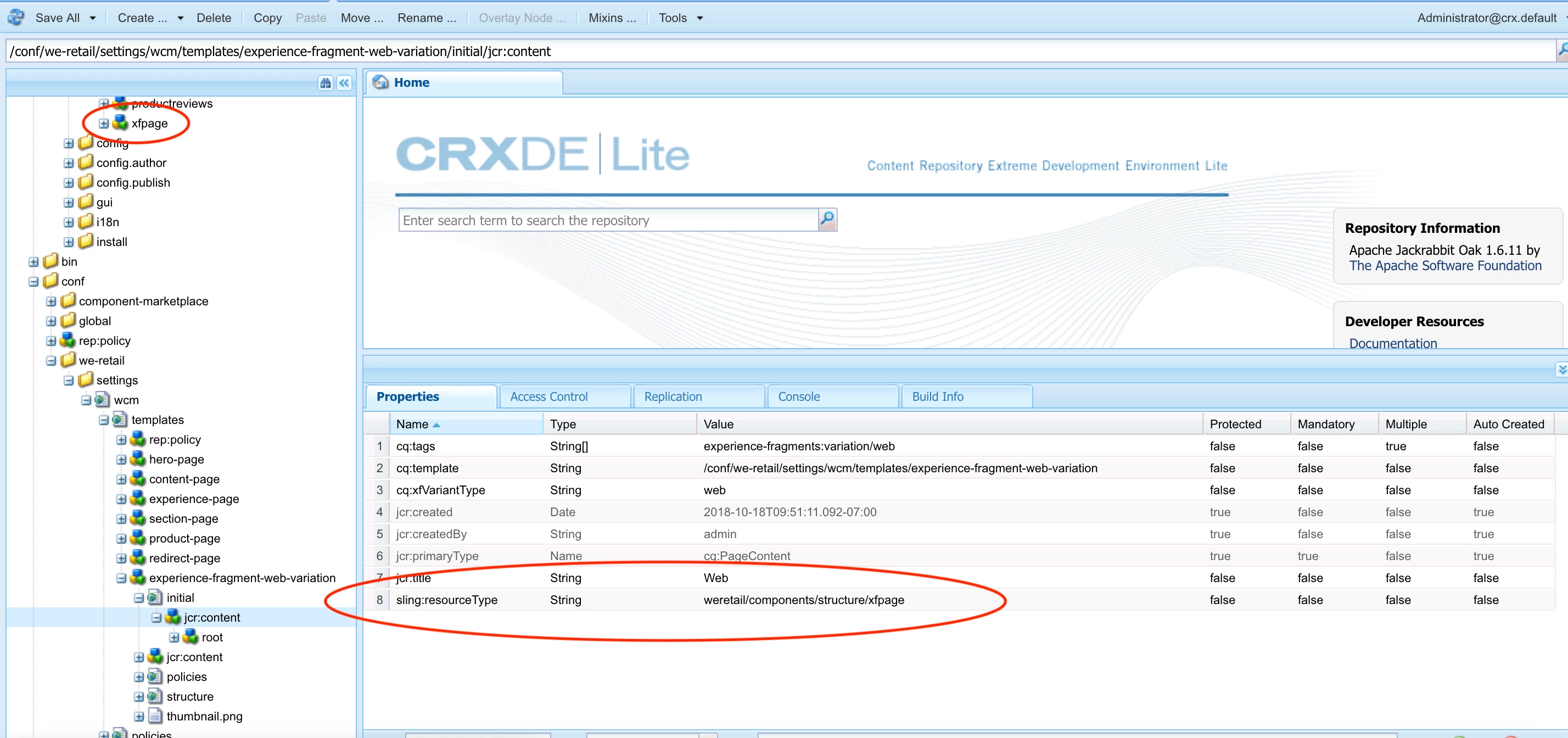
Task: Expand the hero-page template node
Action: [x=121, y=460]
